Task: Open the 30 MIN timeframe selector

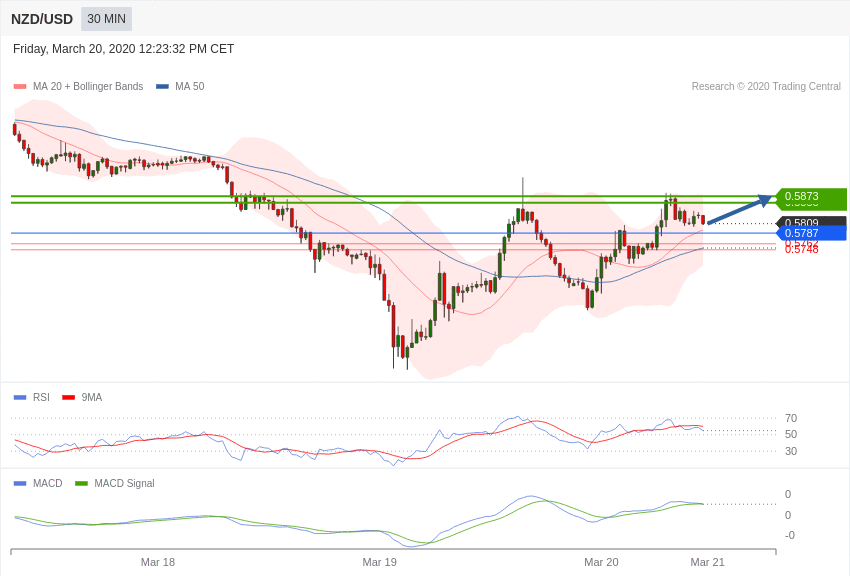Action: click(106, 19)
